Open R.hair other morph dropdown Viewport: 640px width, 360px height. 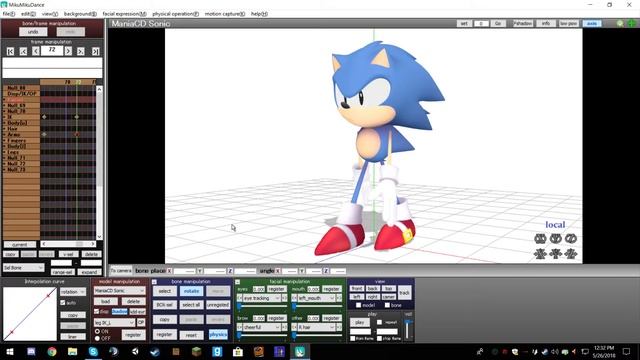coord(316,327)
